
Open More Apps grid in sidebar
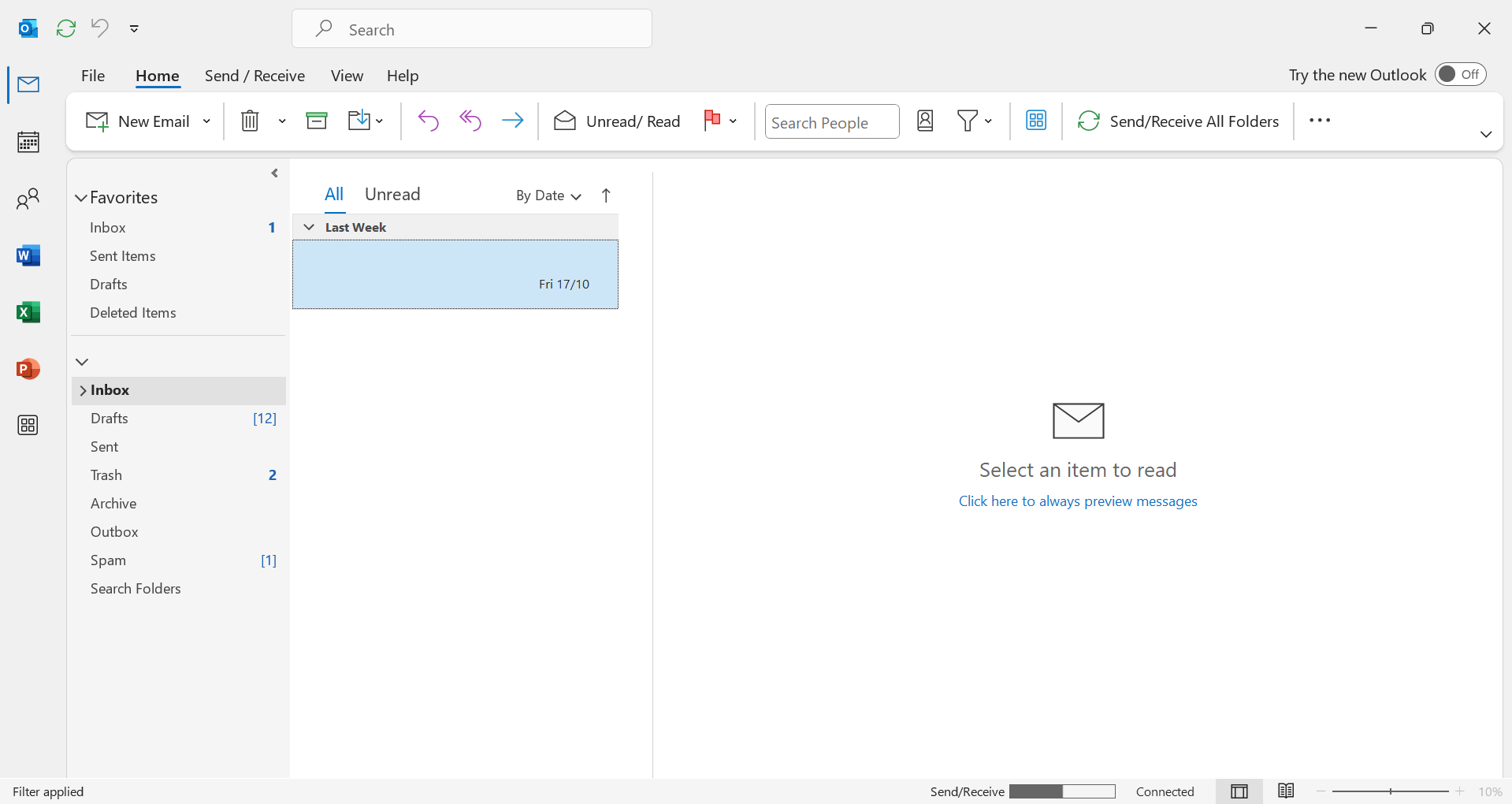click(x=28, y=426)
